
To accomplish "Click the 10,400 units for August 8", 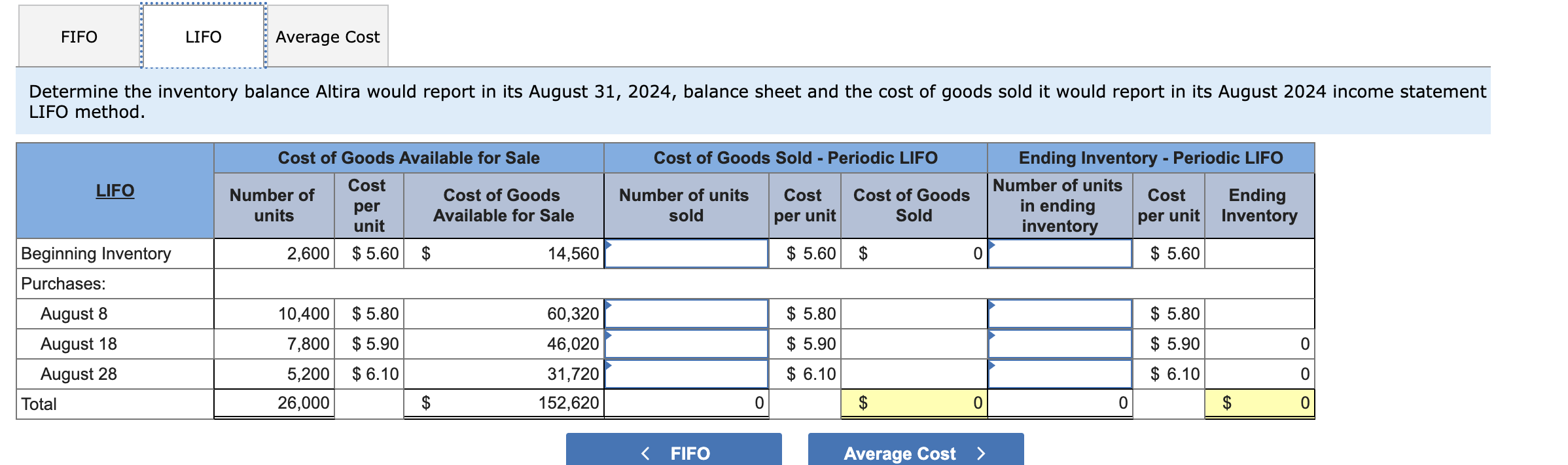I will 304,314.
